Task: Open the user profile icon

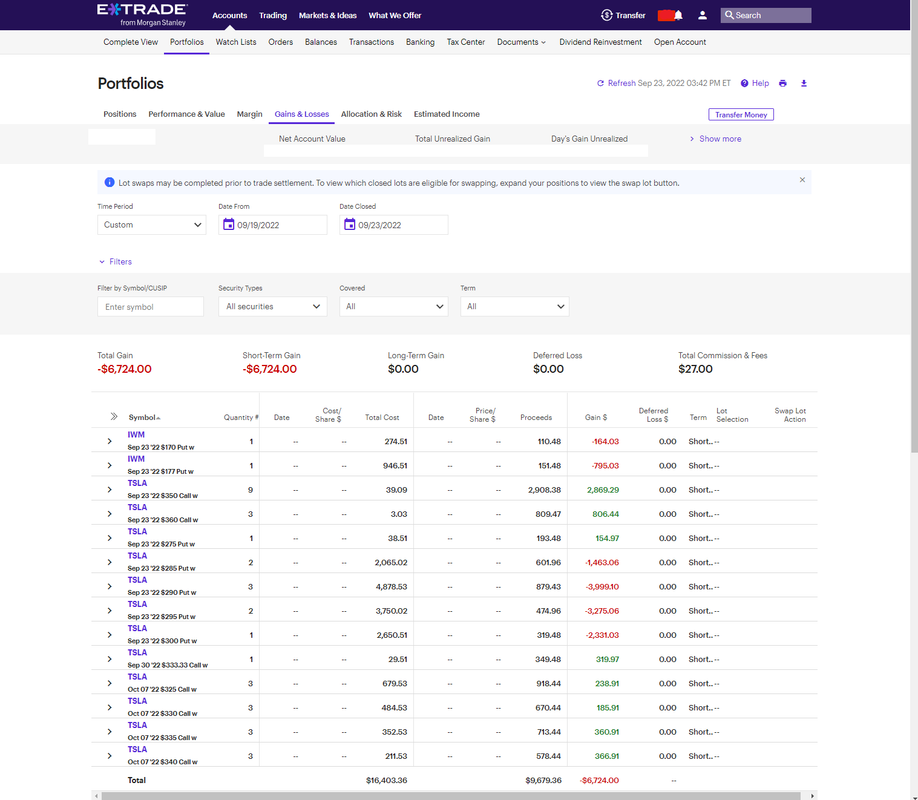Action: 702,15
